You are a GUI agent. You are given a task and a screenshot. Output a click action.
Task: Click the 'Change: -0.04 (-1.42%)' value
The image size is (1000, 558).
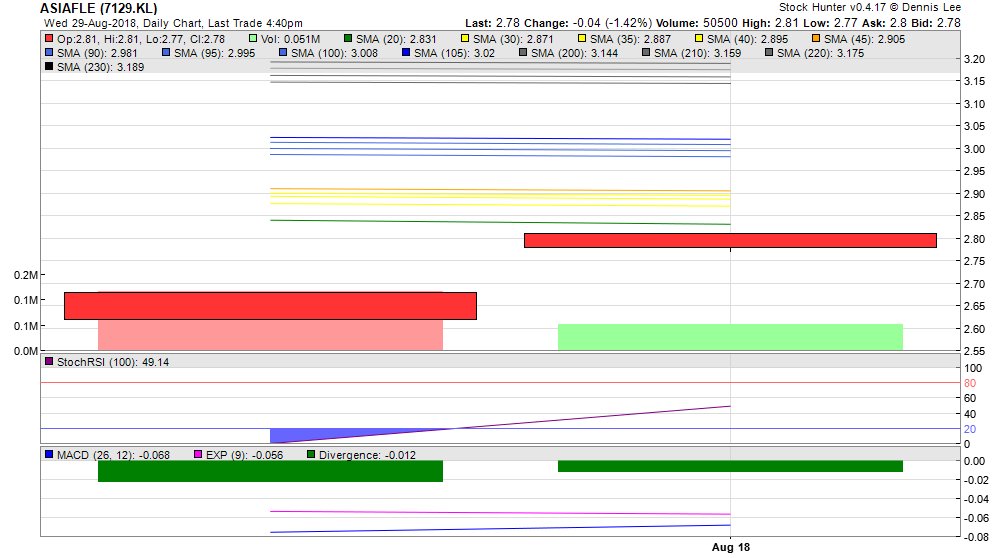[x=588, y=24]
